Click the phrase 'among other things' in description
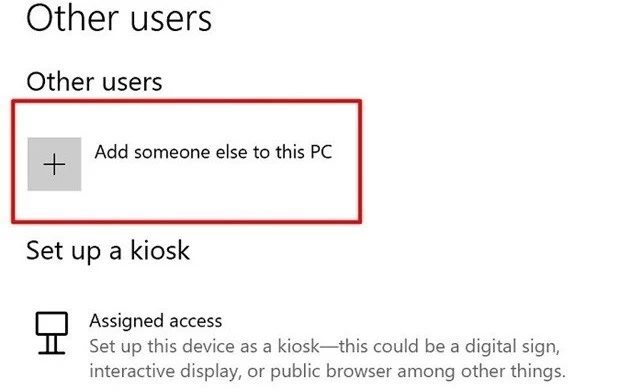Screen dimensions: 623x392 pyautogui.click(x=480, y=372)
